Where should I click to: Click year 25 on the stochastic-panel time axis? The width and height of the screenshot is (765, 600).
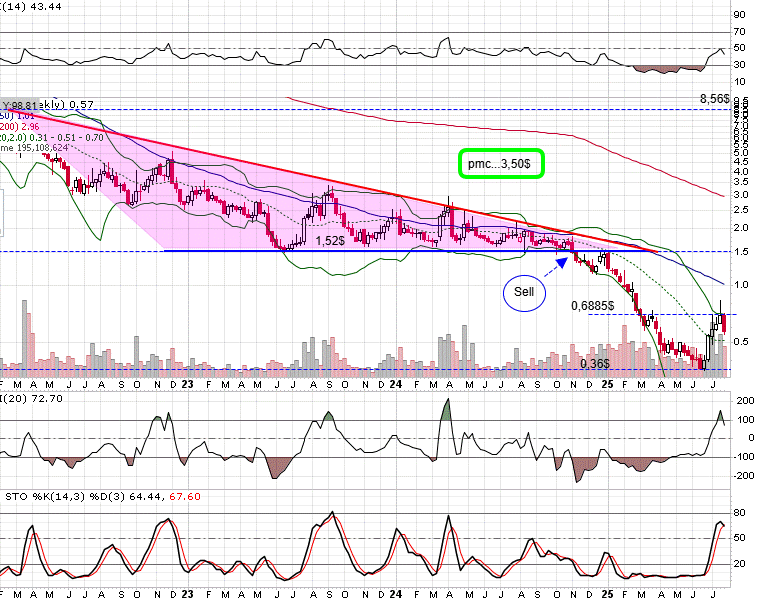[607, 594]
